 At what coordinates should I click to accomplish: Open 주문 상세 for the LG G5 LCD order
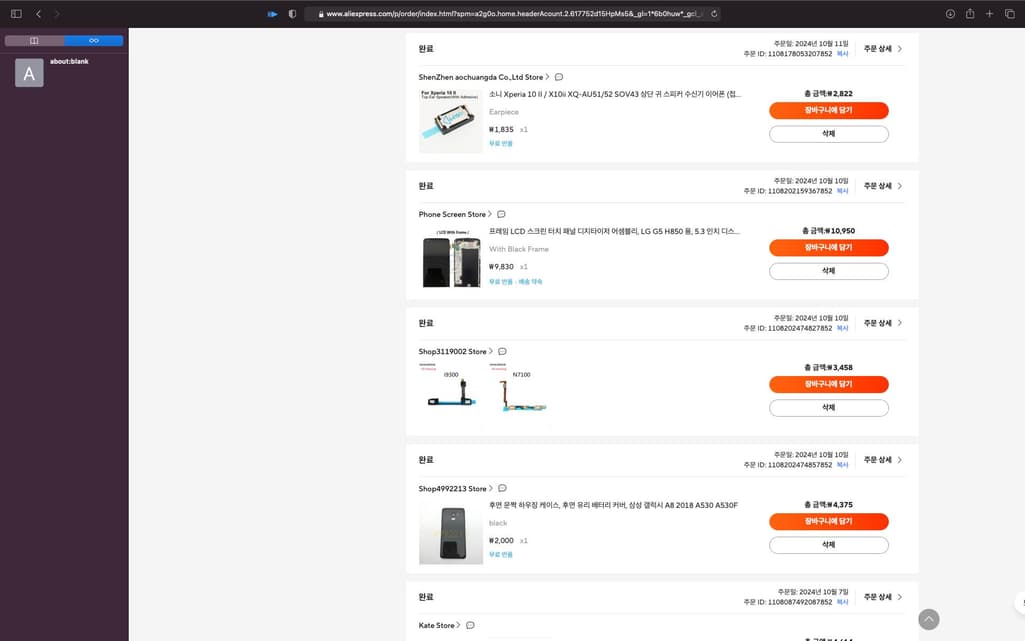(x=883, y=186)
